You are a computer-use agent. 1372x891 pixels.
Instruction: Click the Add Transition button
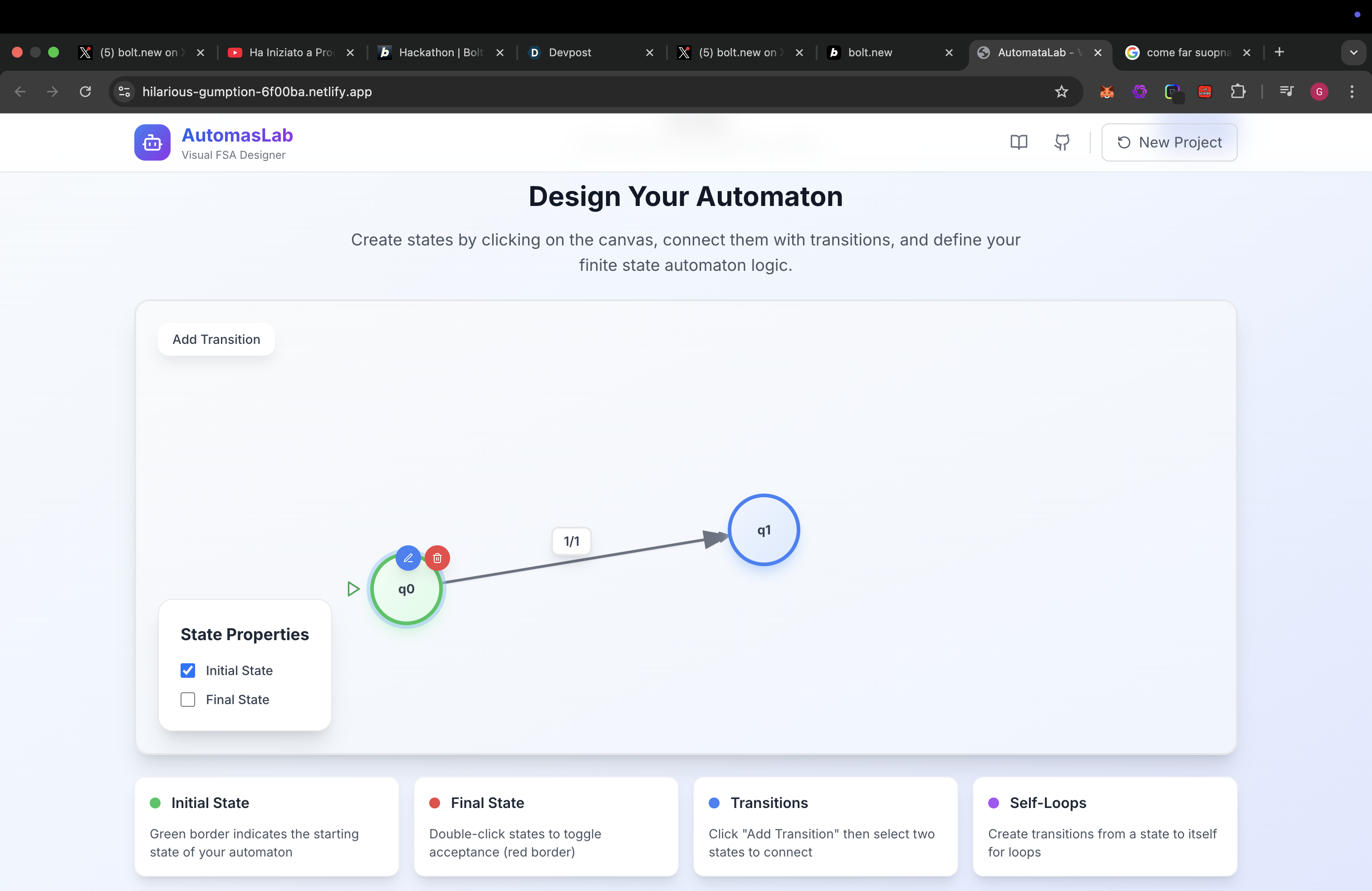pyautogui.click(x=216, y=339)
